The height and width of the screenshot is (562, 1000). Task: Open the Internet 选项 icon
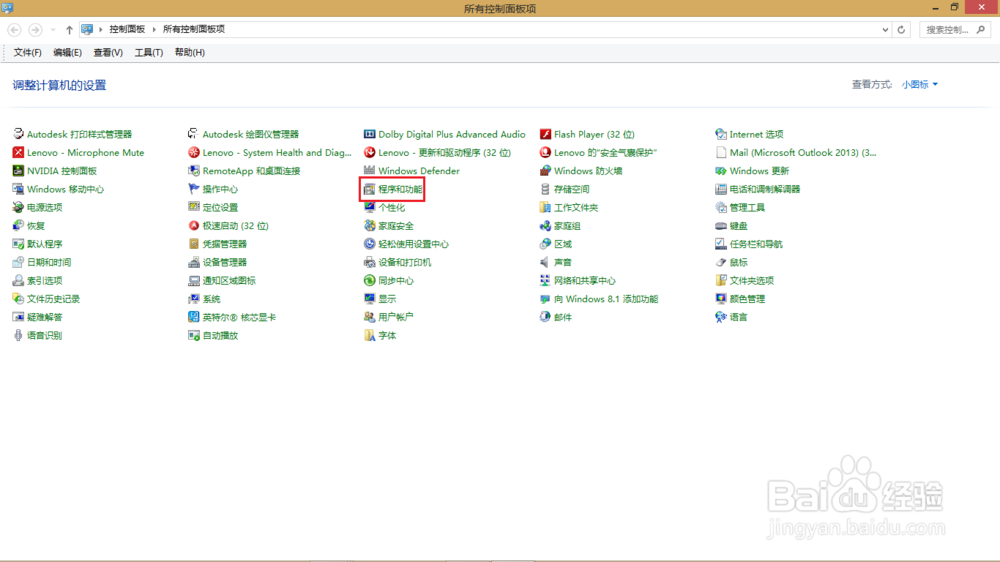tap(721, 134)
